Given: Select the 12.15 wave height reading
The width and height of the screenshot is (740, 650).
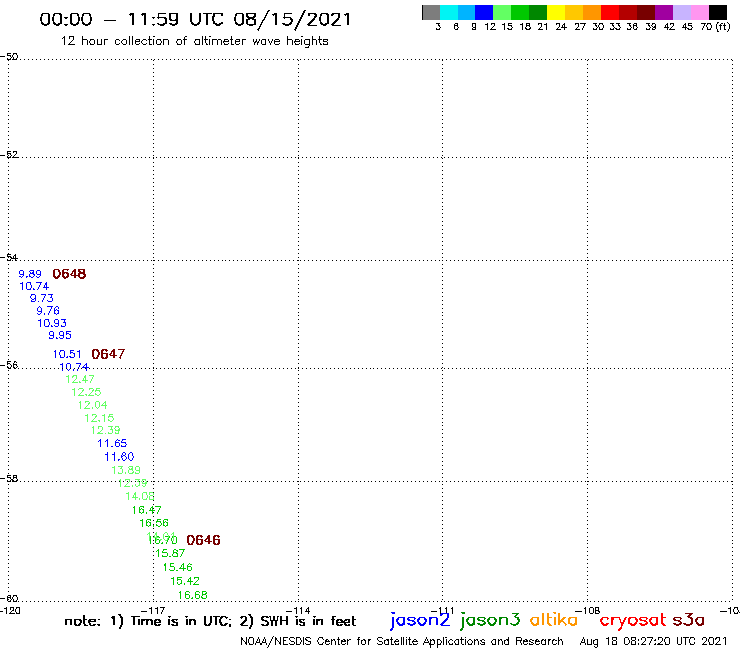Looking at the screenshot, I should click(x=99, y=418).
